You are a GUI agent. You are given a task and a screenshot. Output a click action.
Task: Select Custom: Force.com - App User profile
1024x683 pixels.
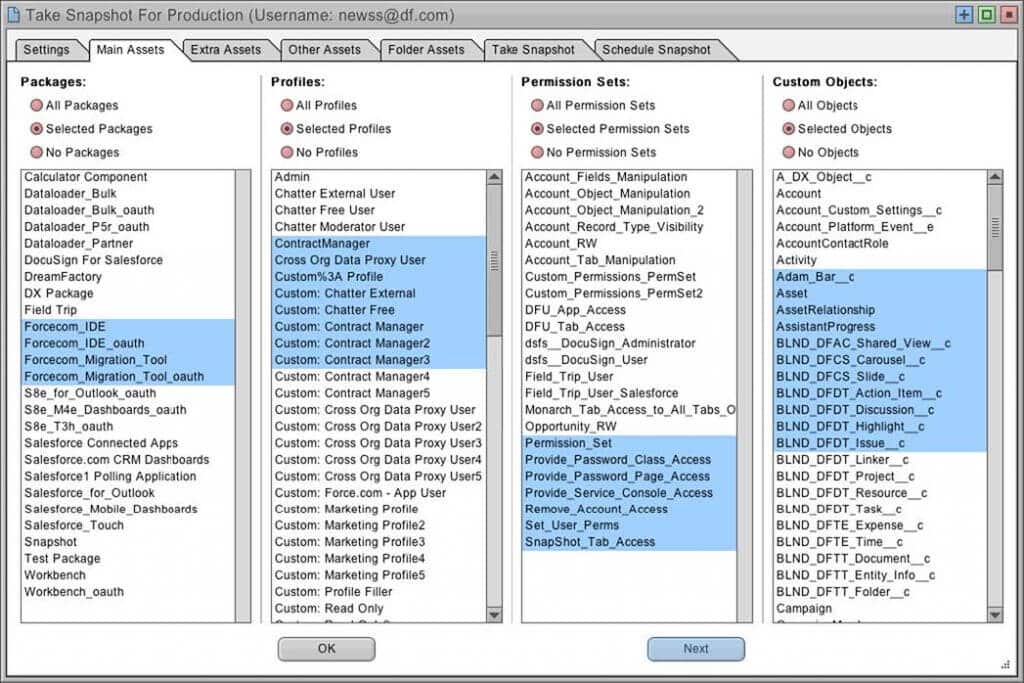click(x=379, y=492)
